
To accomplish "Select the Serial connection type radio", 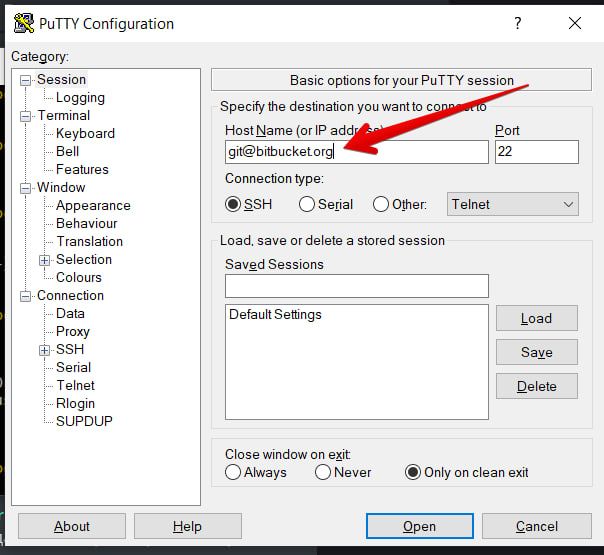I will (x=307, y=204).
